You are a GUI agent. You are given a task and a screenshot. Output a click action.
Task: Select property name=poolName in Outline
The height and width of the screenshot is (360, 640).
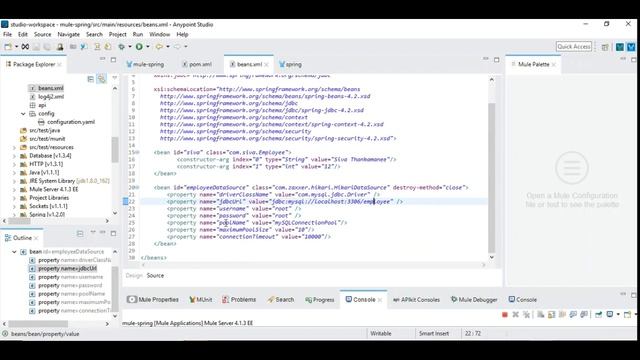tap(67, 294)
